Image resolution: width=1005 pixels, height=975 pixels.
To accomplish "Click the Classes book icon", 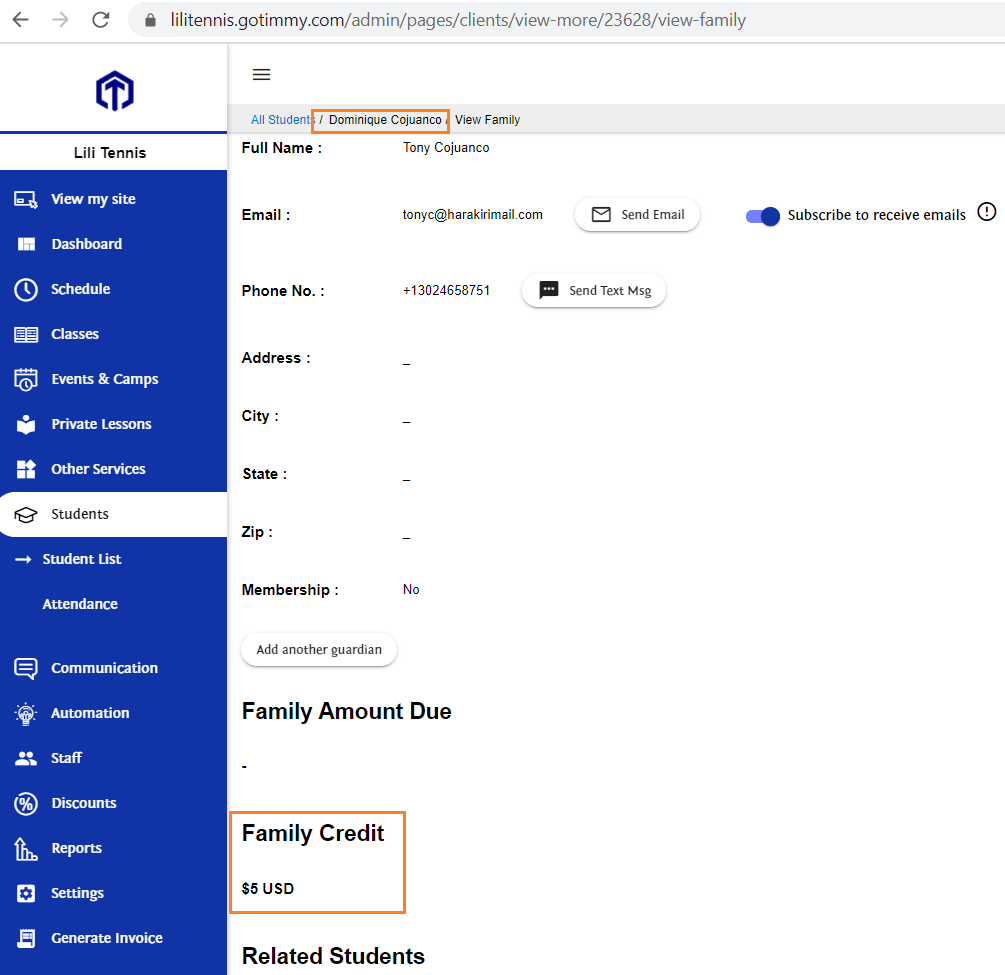I will pos(26,334).
